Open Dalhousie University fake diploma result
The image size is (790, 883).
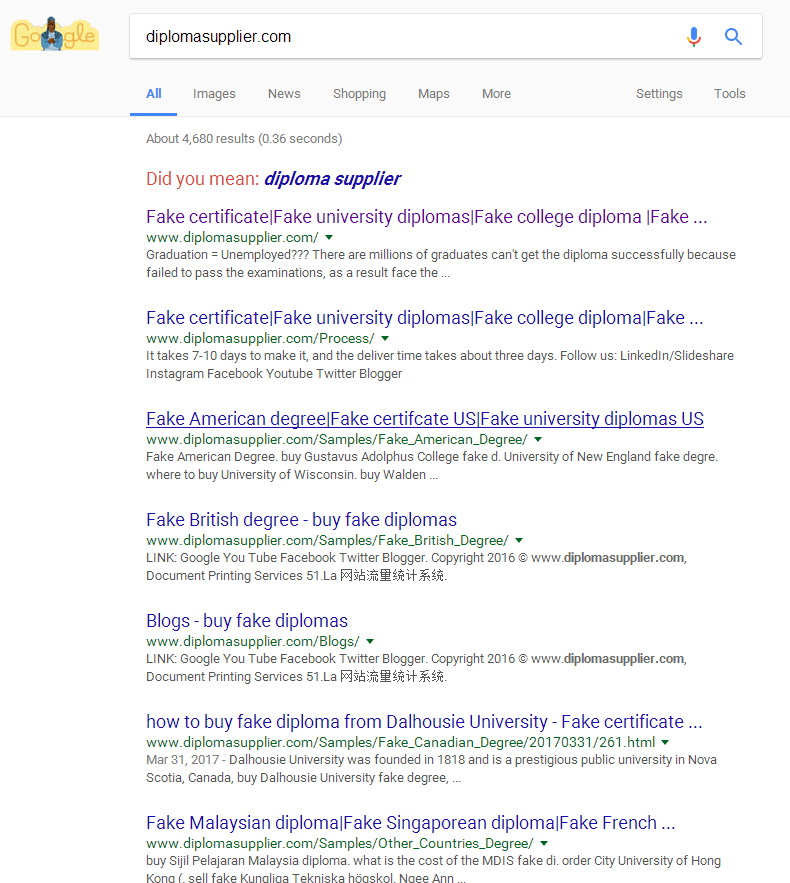[424, 721]
